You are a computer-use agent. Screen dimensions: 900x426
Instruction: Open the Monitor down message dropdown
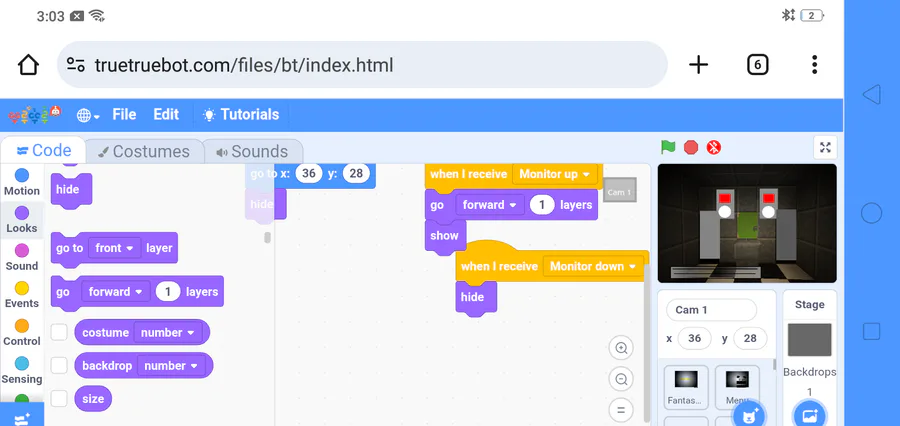pyautogui.click(x=631, y=266)
